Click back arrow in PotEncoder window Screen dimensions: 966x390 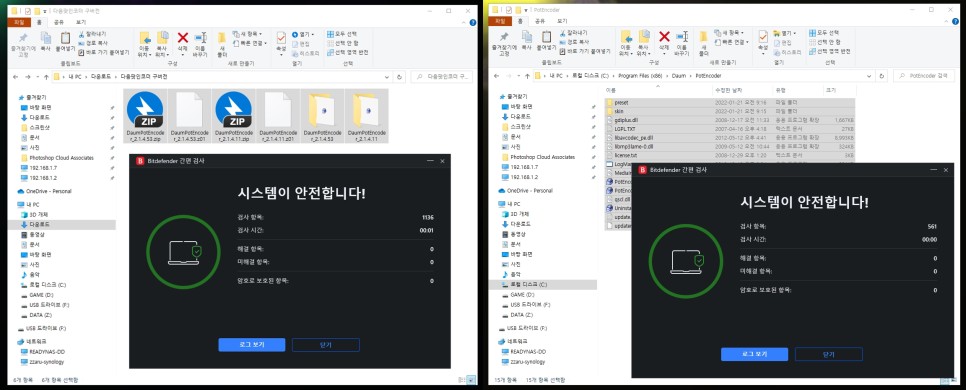point(496,76)
